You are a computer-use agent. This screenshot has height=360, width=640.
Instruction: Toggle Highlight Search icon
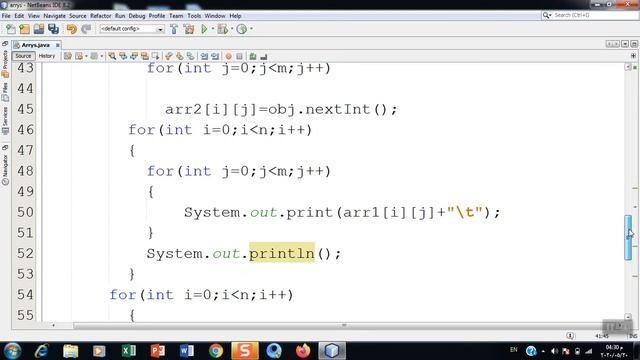pos(145,56)
